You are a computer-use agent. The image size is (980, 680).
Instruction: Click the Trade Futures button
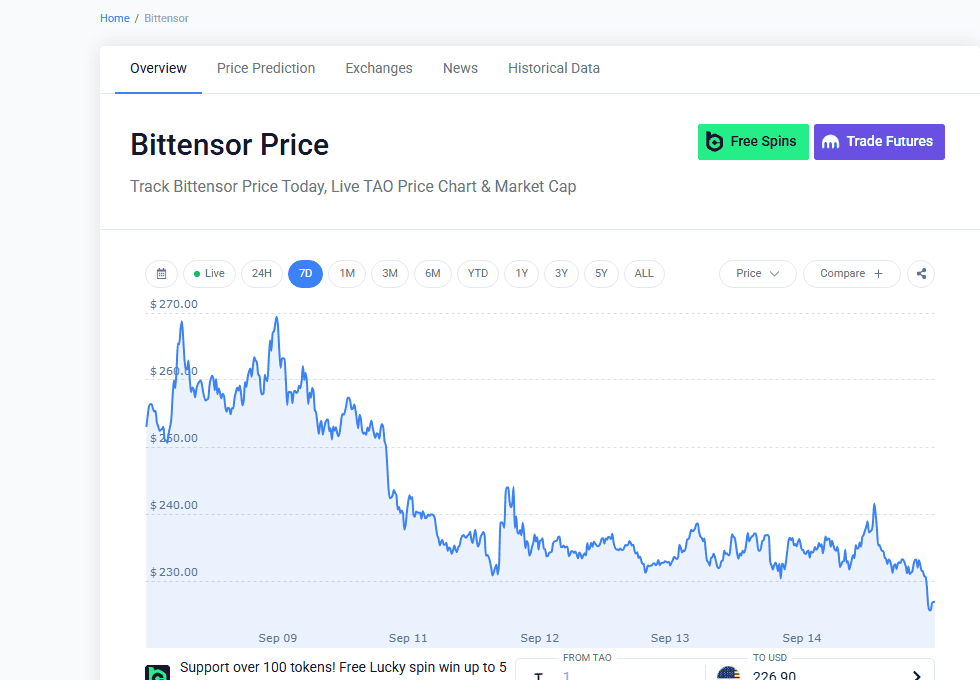879,142
